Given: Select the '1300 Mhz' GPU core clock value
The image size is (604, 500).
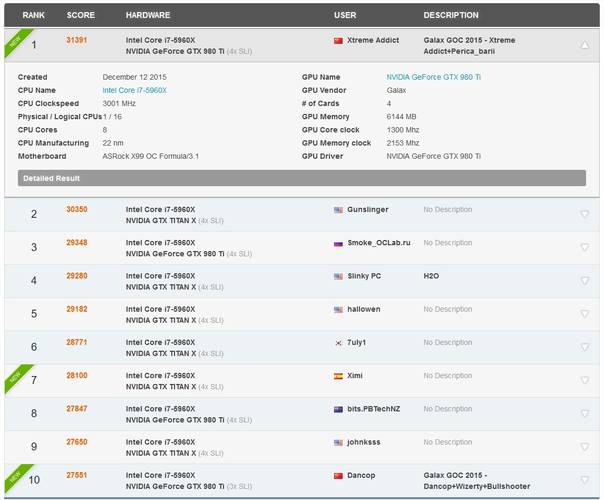Looking at the screenshot, I should pos(403,130).
